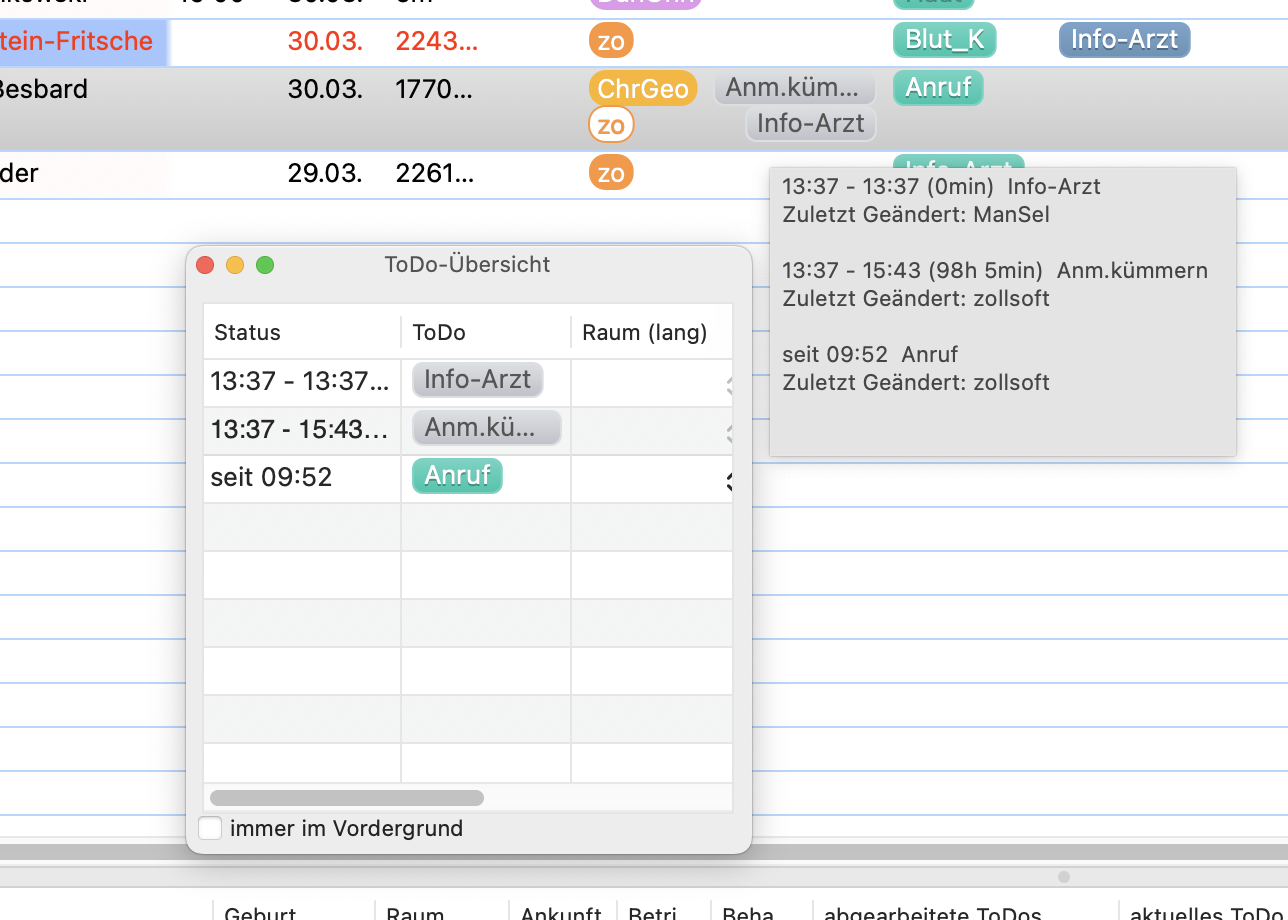Click the abgearbeitete ToDos column header

932,913
